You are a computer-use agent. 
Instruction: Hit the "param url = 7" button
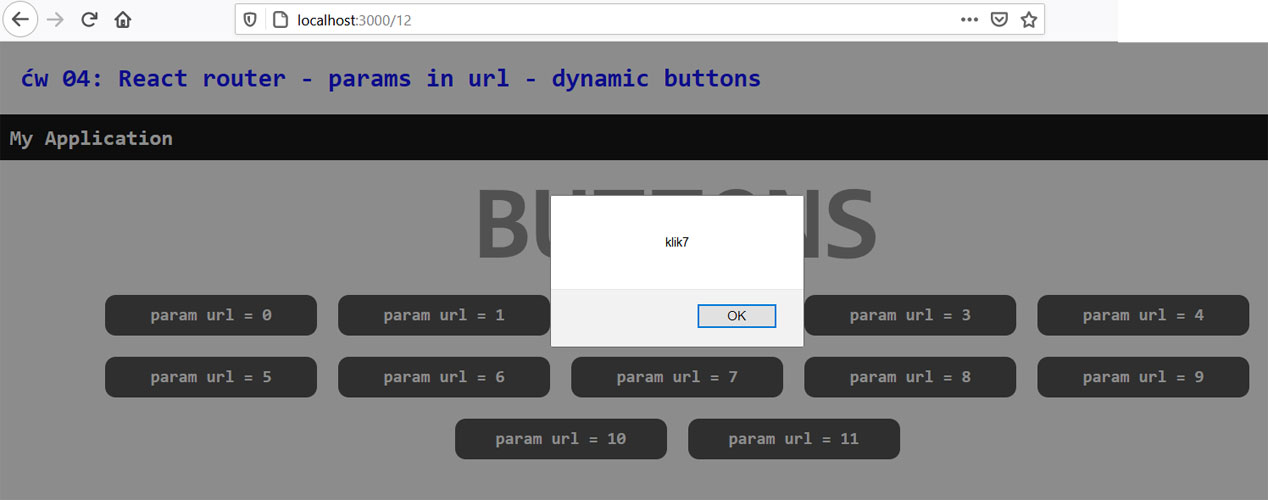coord(677,377)
